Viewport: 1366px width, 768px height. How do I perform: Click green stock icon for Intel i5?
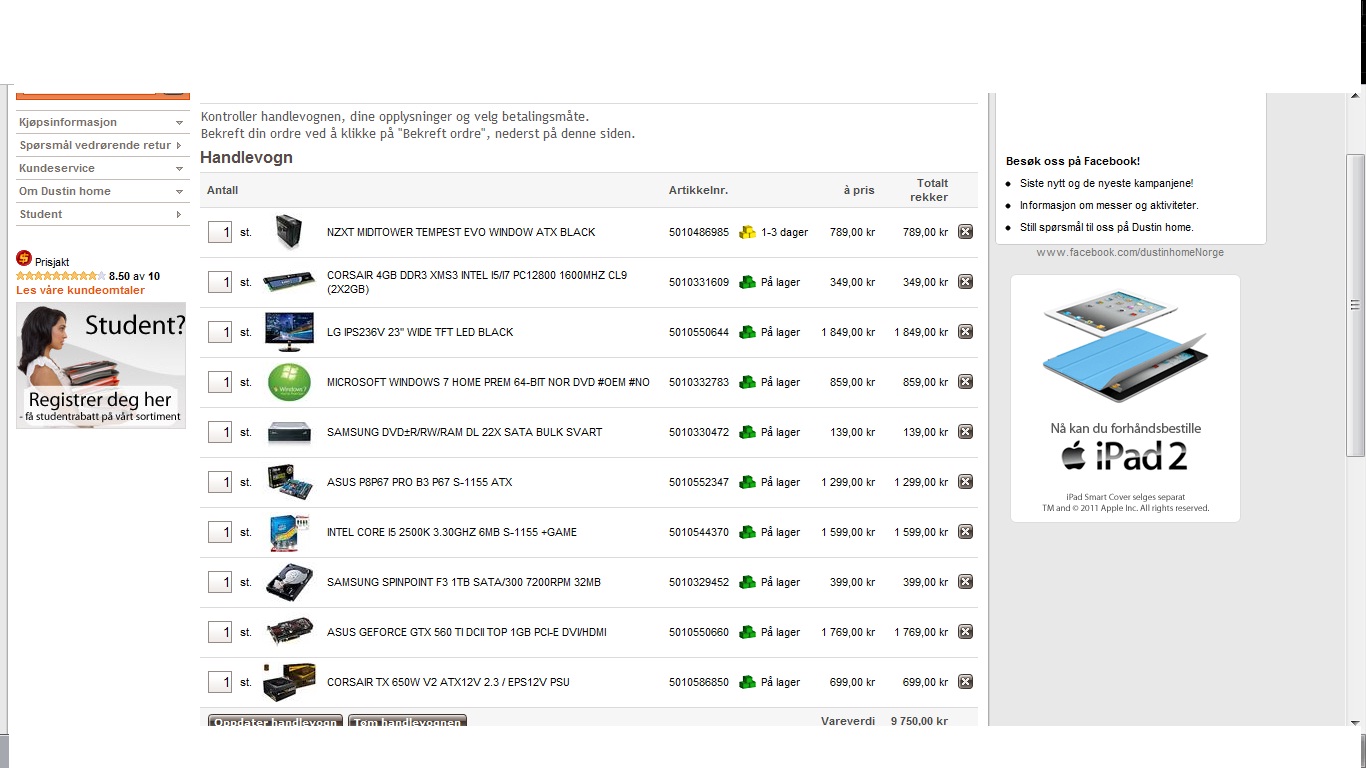pyautogui.click(x=747, y=532)
